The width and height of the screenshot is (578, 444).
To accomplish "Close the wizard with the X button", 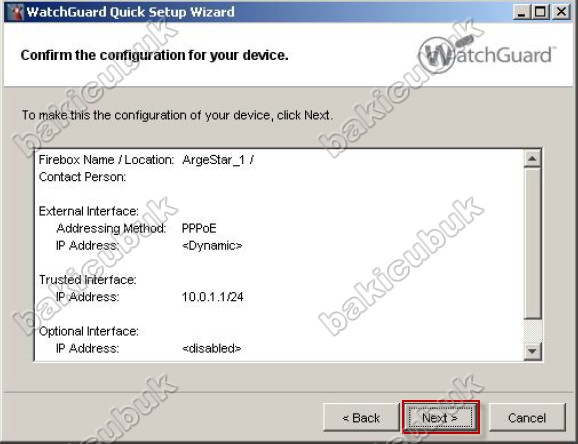I will 561,12.
